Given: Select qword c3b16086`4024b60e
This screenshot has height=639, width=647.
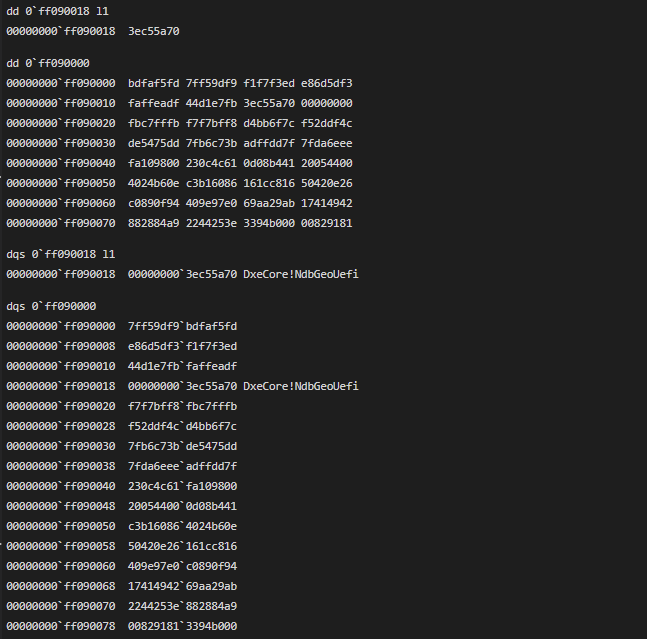Looking at the screenshot, I should pos(182,526).
